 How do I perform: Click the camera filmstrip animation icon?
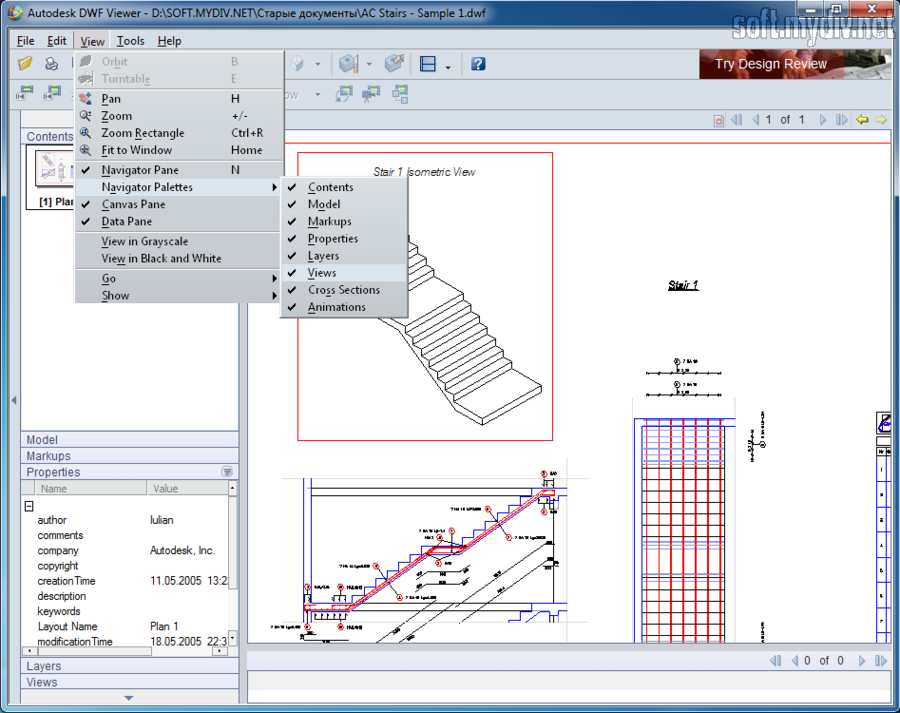[371, 94]
